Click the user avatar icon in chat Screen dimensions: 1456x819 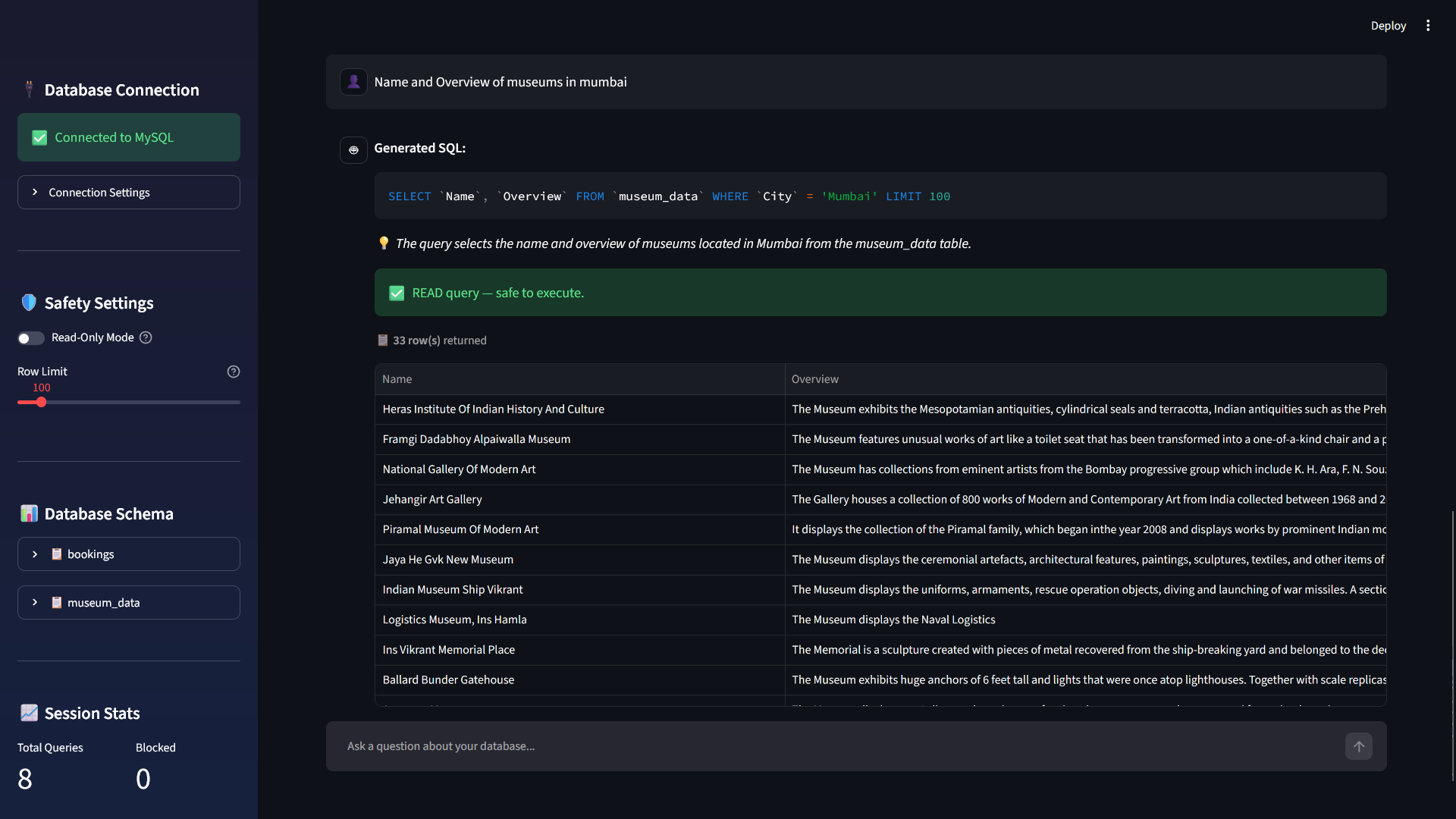click(x=353, y=82)
